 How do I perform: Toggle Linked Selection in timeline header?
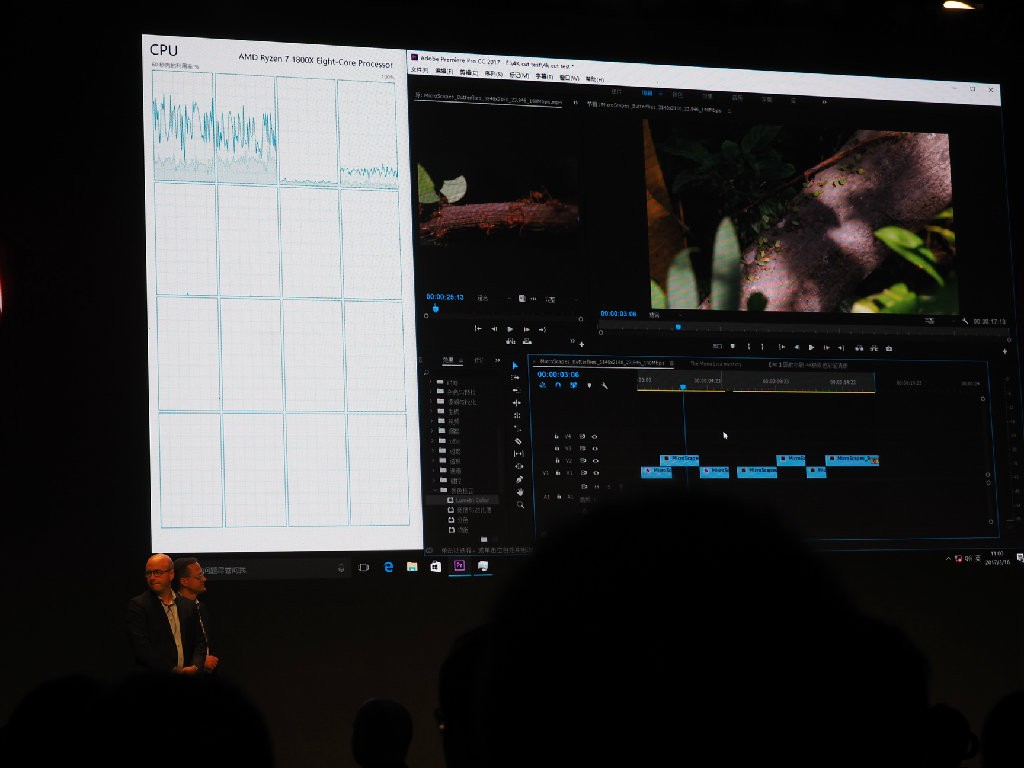(573, 385)
